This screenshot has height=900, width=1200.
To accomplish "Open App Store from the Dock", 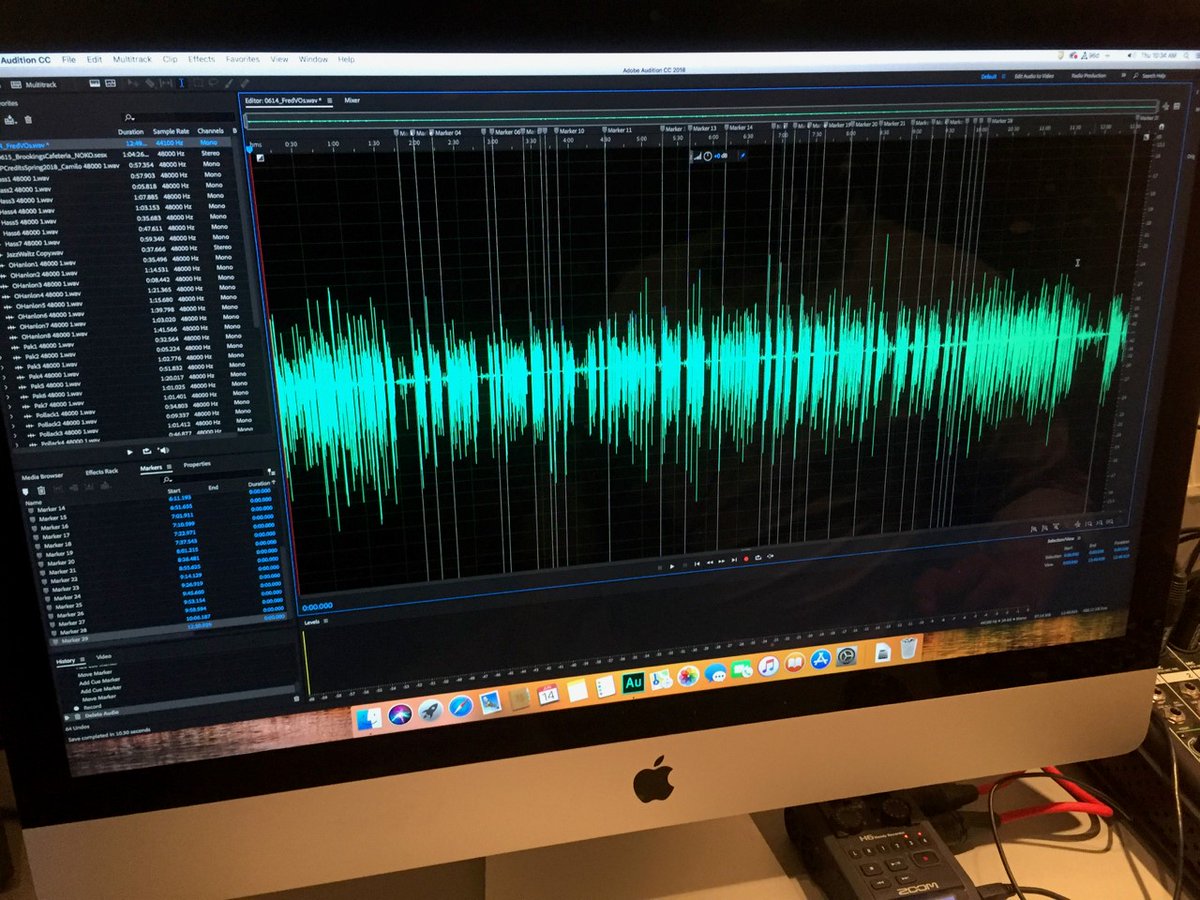I will pos(821,659).
